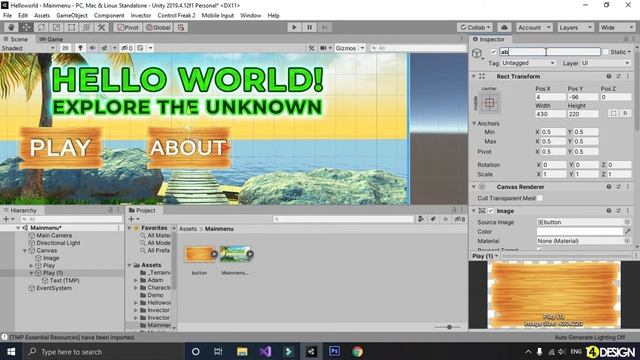The width and height of the screenshot is (640, 360).
Task: Select the Rotate tool
Action: (41, 27)
